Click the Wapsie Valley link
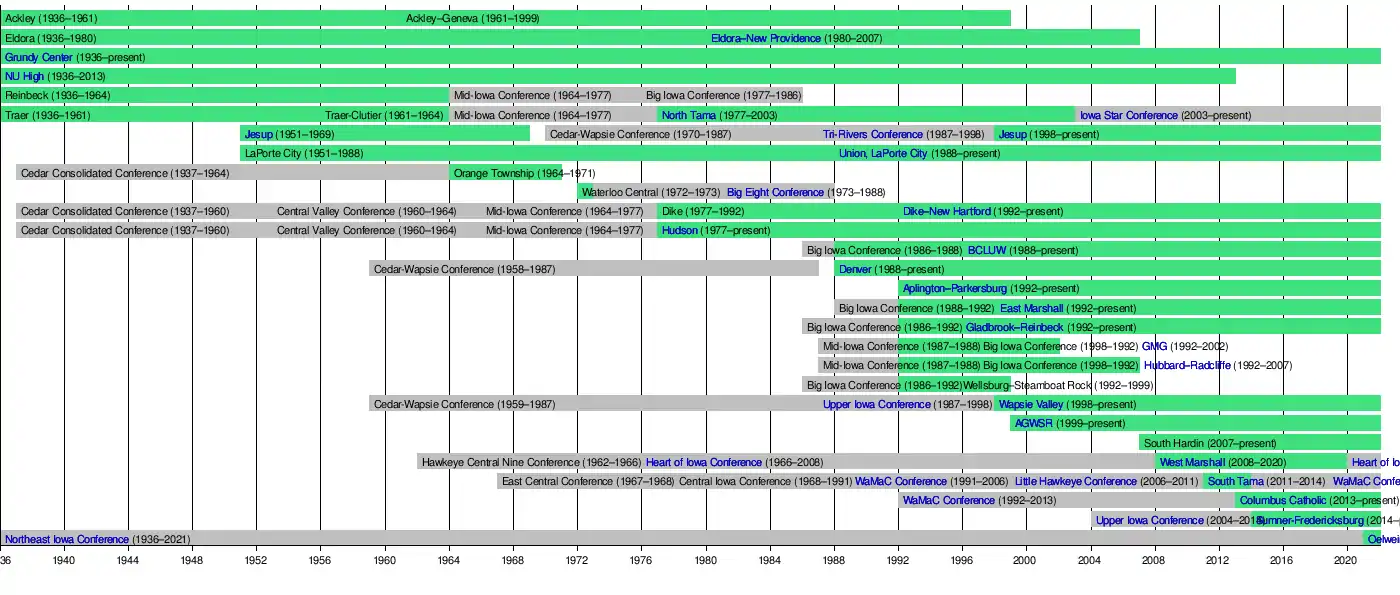This screenshot has width=1400, height=595. [x=1030, y=404]
